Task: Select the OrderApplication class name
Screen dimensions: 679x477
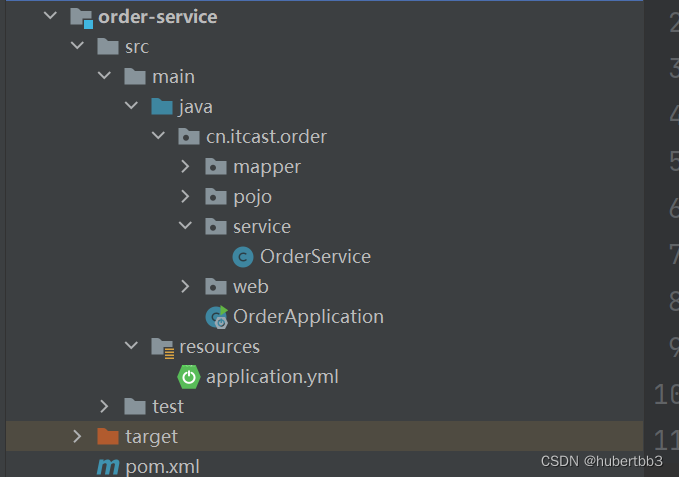Action: [308, 317]
